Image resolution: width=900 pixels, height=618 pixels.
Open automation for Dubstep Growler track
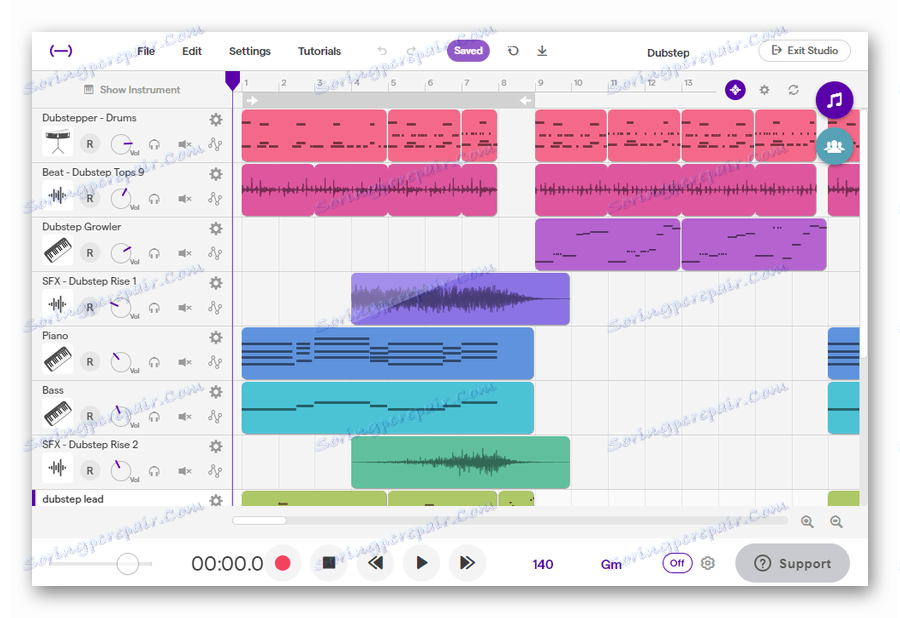coord(215,253)
